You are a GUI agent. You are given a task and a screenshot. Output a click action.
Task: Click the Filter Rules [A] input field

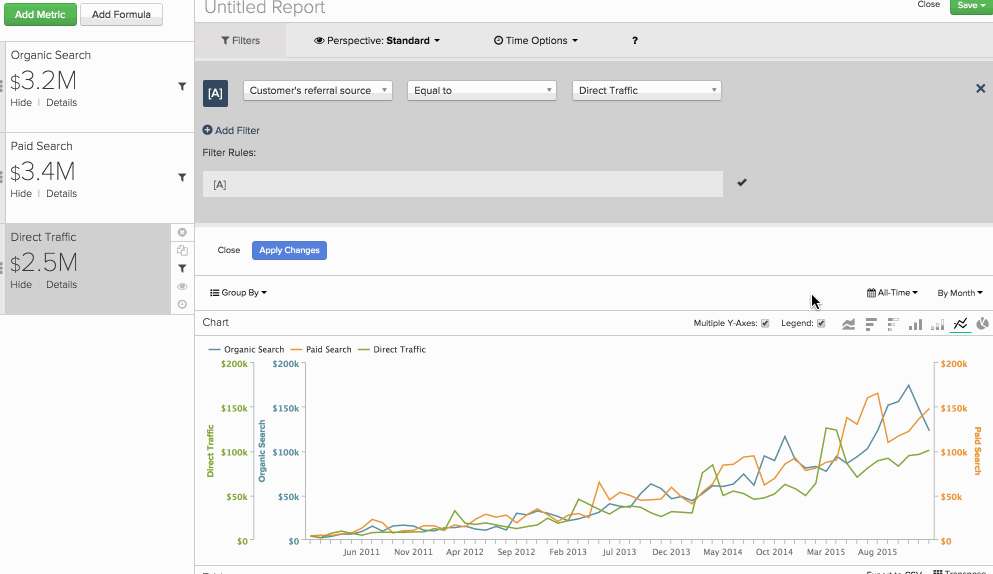[x=462, y=184]
